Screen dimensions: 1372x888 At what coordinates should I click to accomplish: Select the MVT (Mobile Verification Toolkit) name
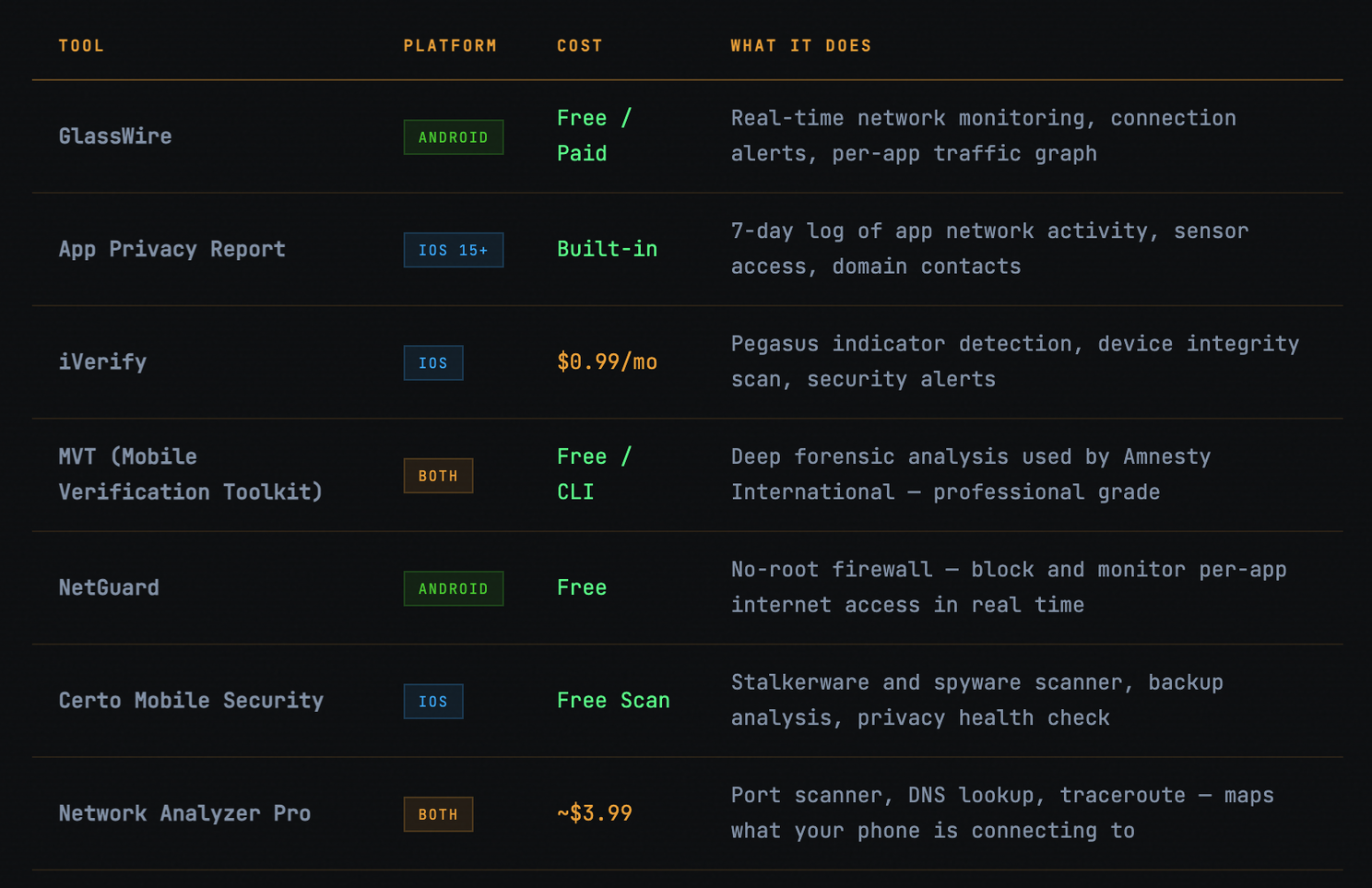click(191, 474)
